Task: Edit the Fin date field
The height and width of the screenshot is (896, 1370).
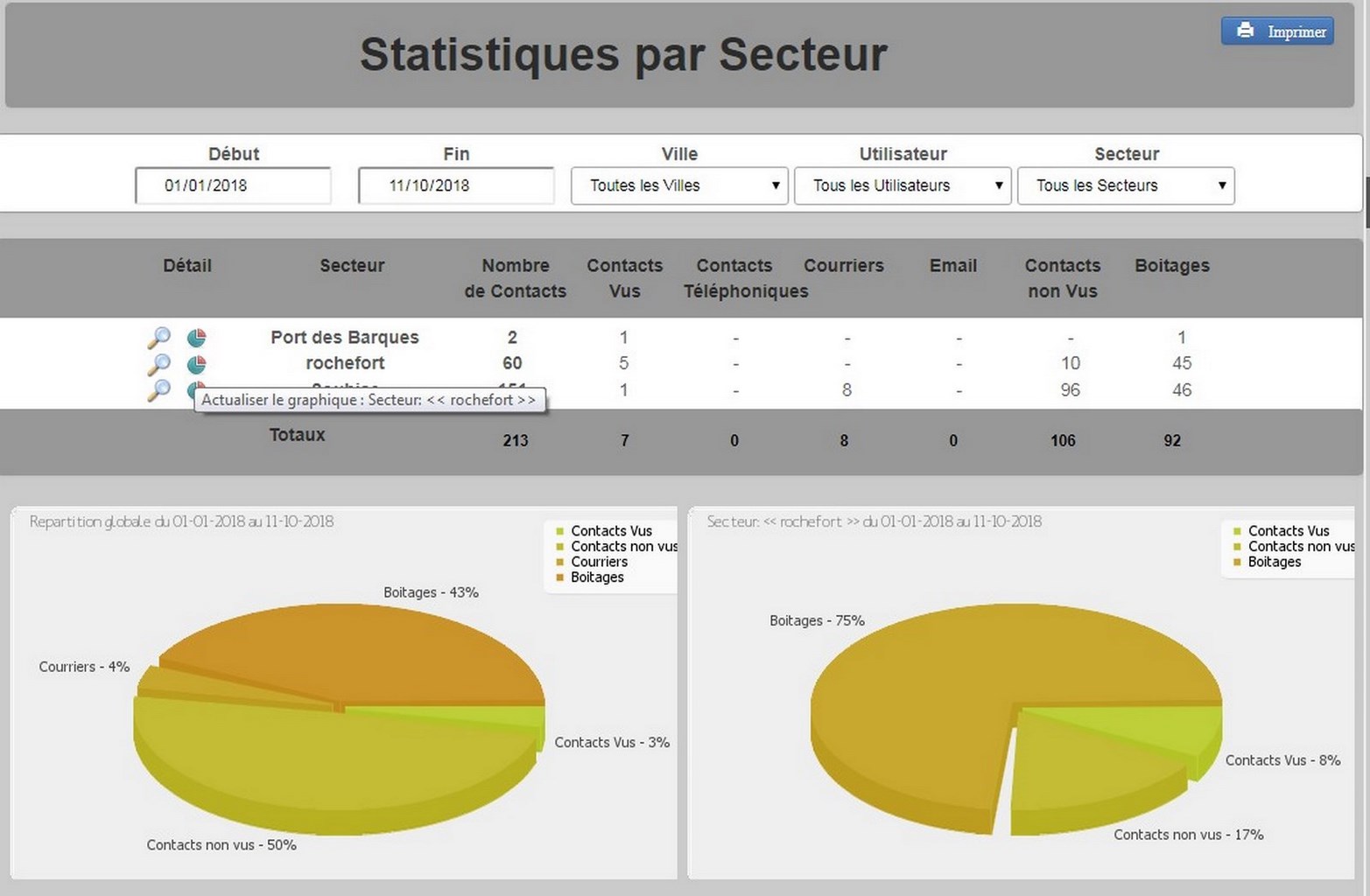Action: (x=456, y=185)
